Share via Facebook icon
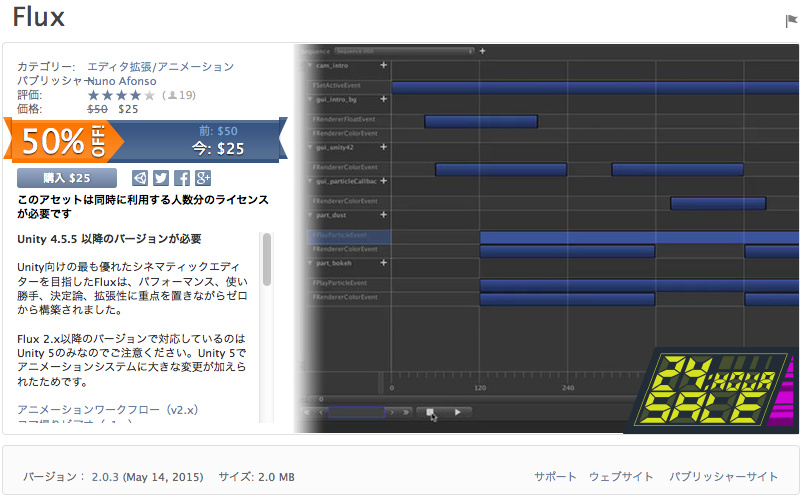This screenshot has width=803, height=497. pos(182,178)
